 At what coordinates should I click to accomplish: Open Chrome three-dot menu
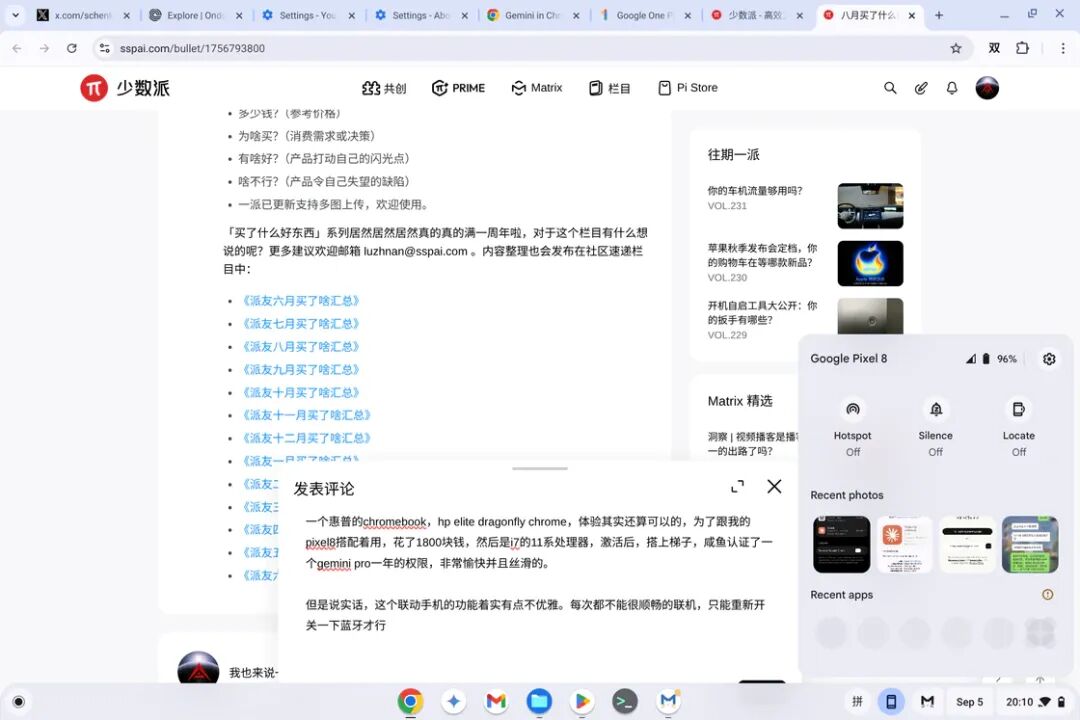(x=1063, y=48)
